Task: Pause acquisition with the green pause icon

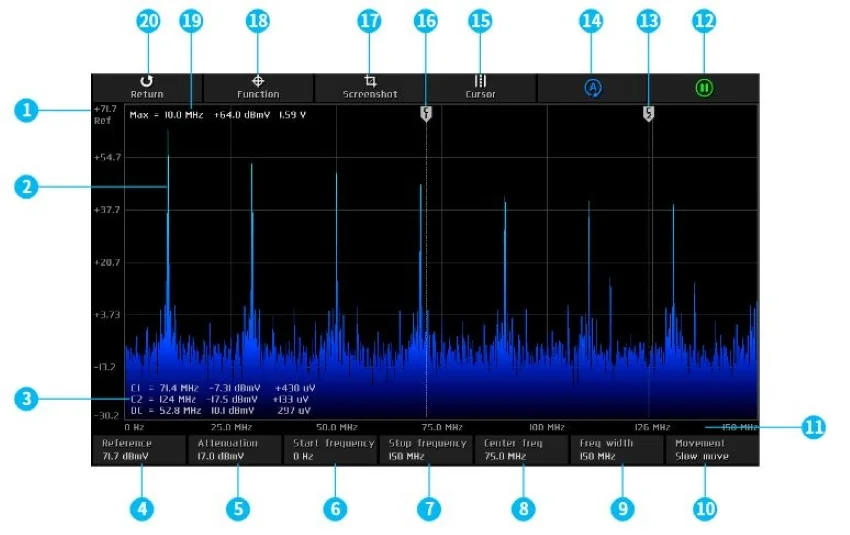Action: tap(704, 88)
